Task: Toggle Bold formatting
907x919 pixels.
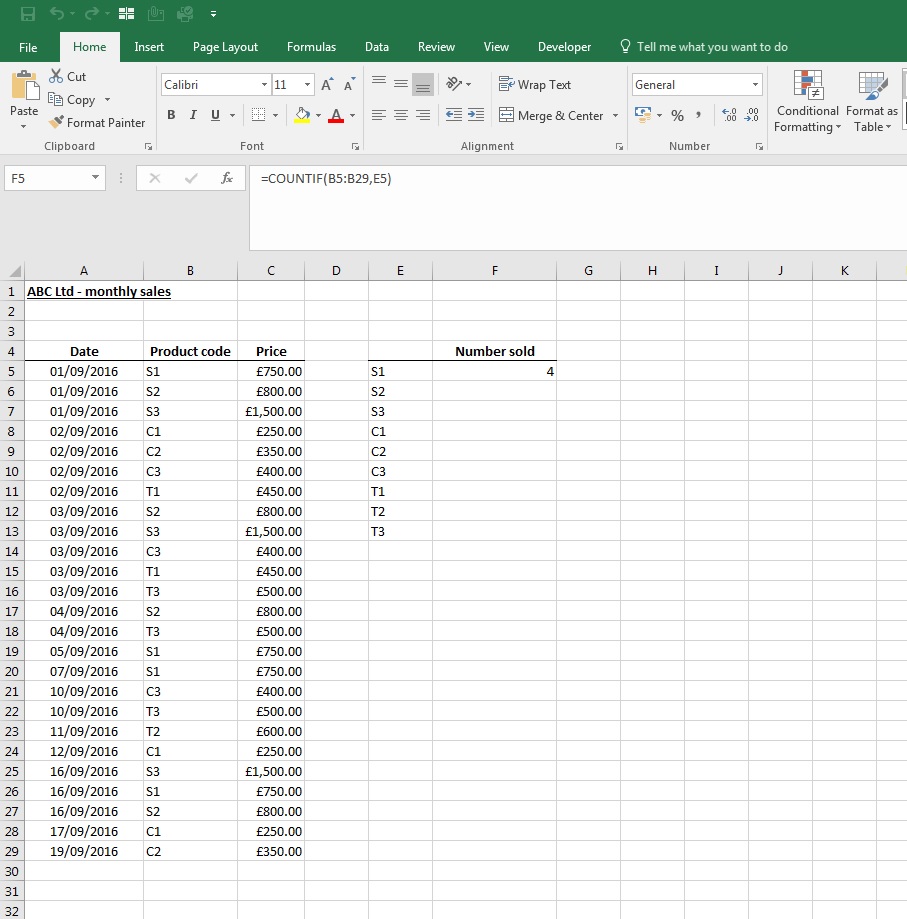Action: 171,115
